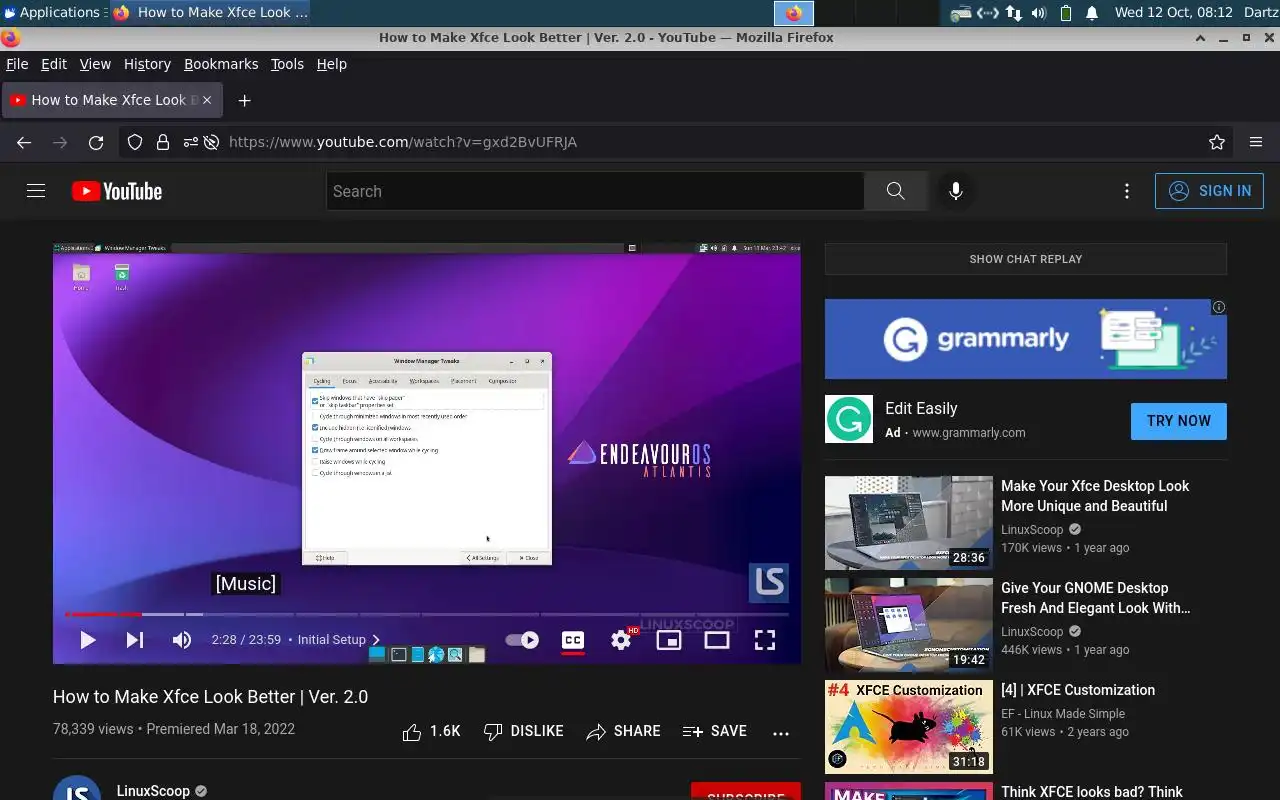Open Firefox Bookmarks menu
This screenshot has width=1280, height=800.
tap(221, 64)
